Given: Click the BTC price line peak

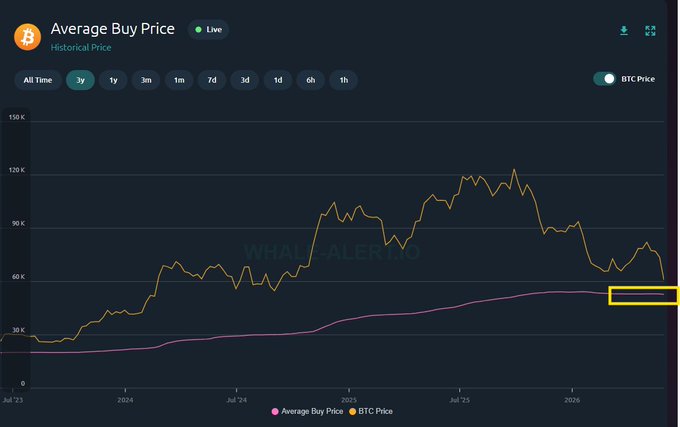Looking at the screenshot, I should [514, 169].
